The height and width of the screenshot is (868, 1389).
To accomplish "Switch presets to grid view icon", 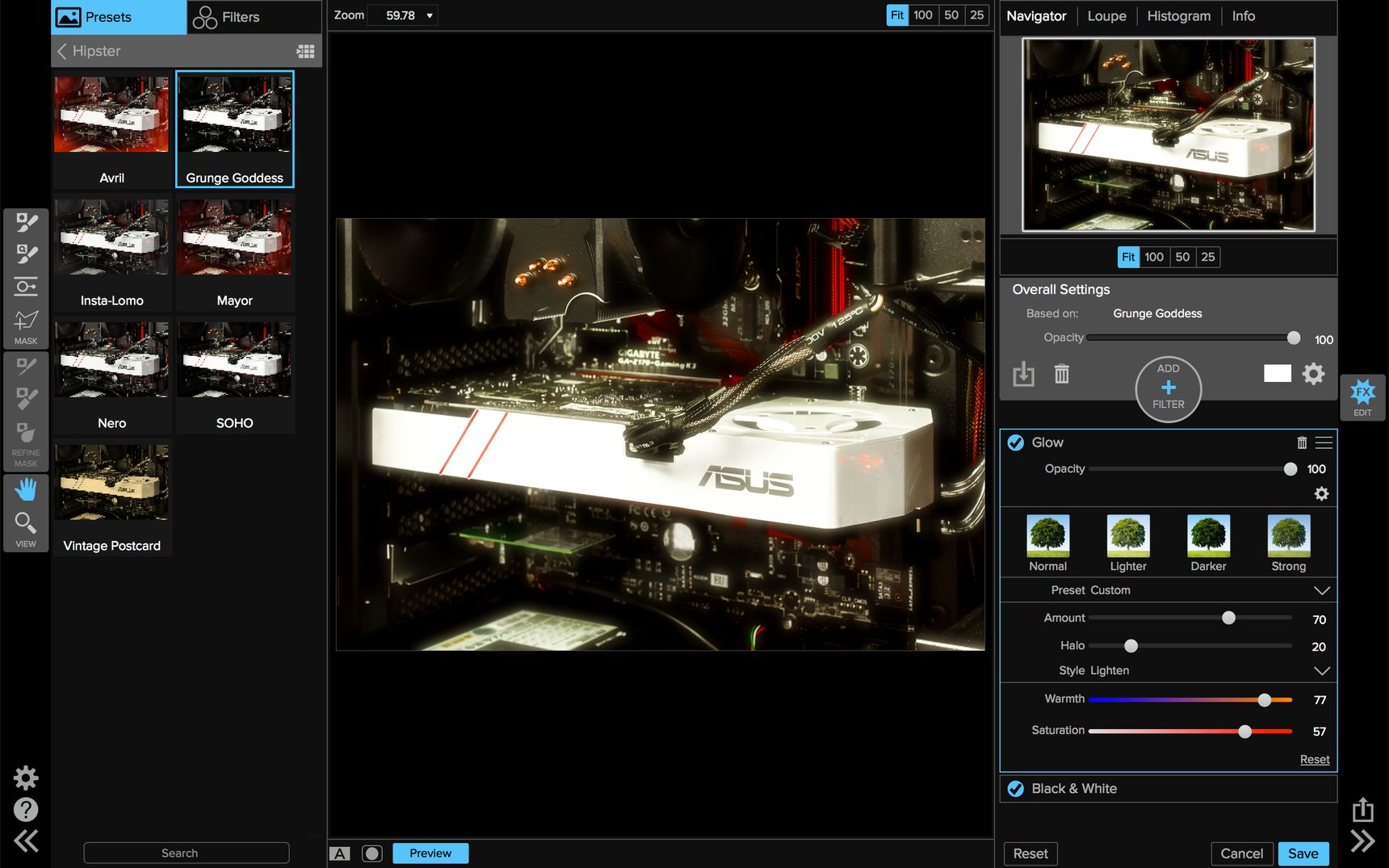I will click(305, 51).
